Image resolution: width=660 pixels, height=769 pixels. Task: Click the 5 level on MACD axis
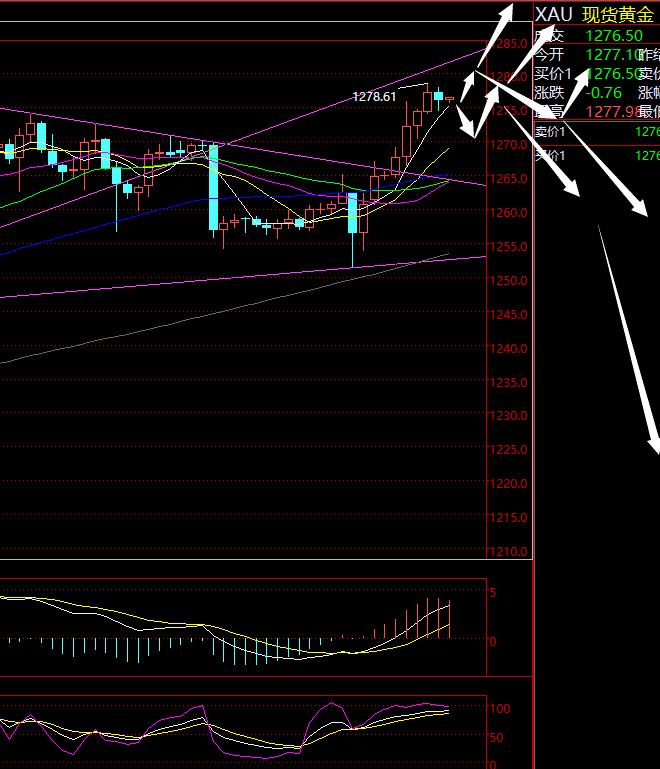[x=493, y=592]
